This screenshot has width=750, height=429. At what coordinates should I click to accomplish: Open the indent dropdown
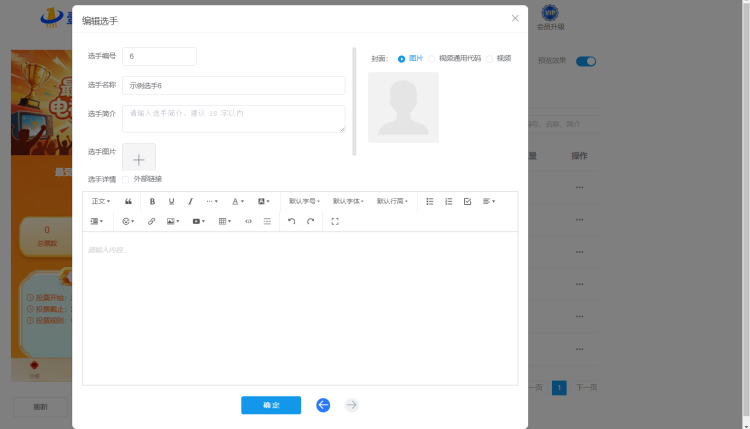[x=96, y=221]
